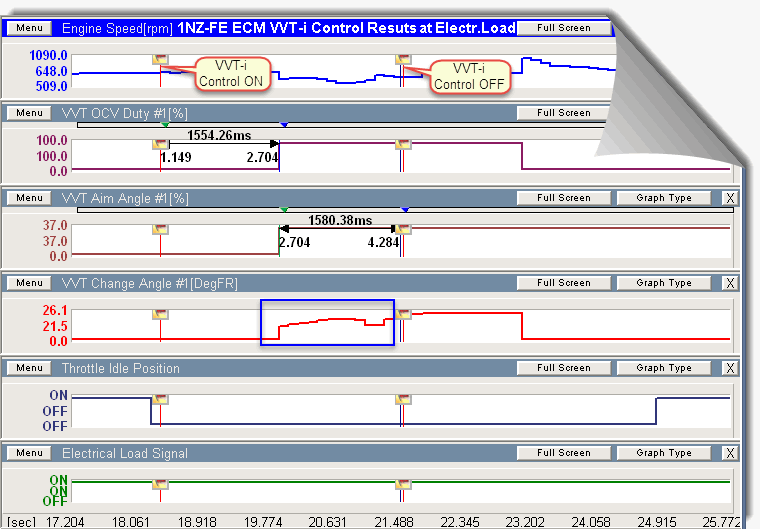760x529 pixels.
Task: Click the left flag marker in VVT Change Angle graph
Action: coord(160,314)
